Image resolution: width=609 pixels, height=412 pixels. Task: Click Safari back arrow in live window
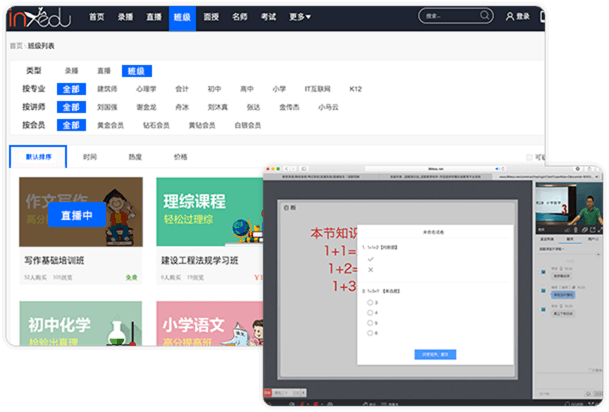287,169
